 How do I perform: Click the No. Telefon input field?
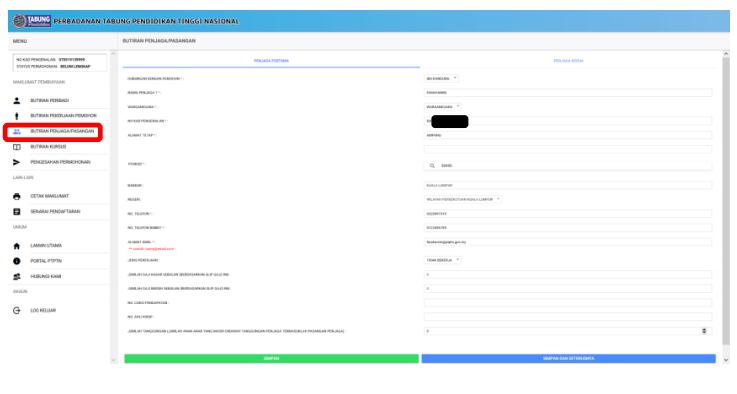click(568, 214)
